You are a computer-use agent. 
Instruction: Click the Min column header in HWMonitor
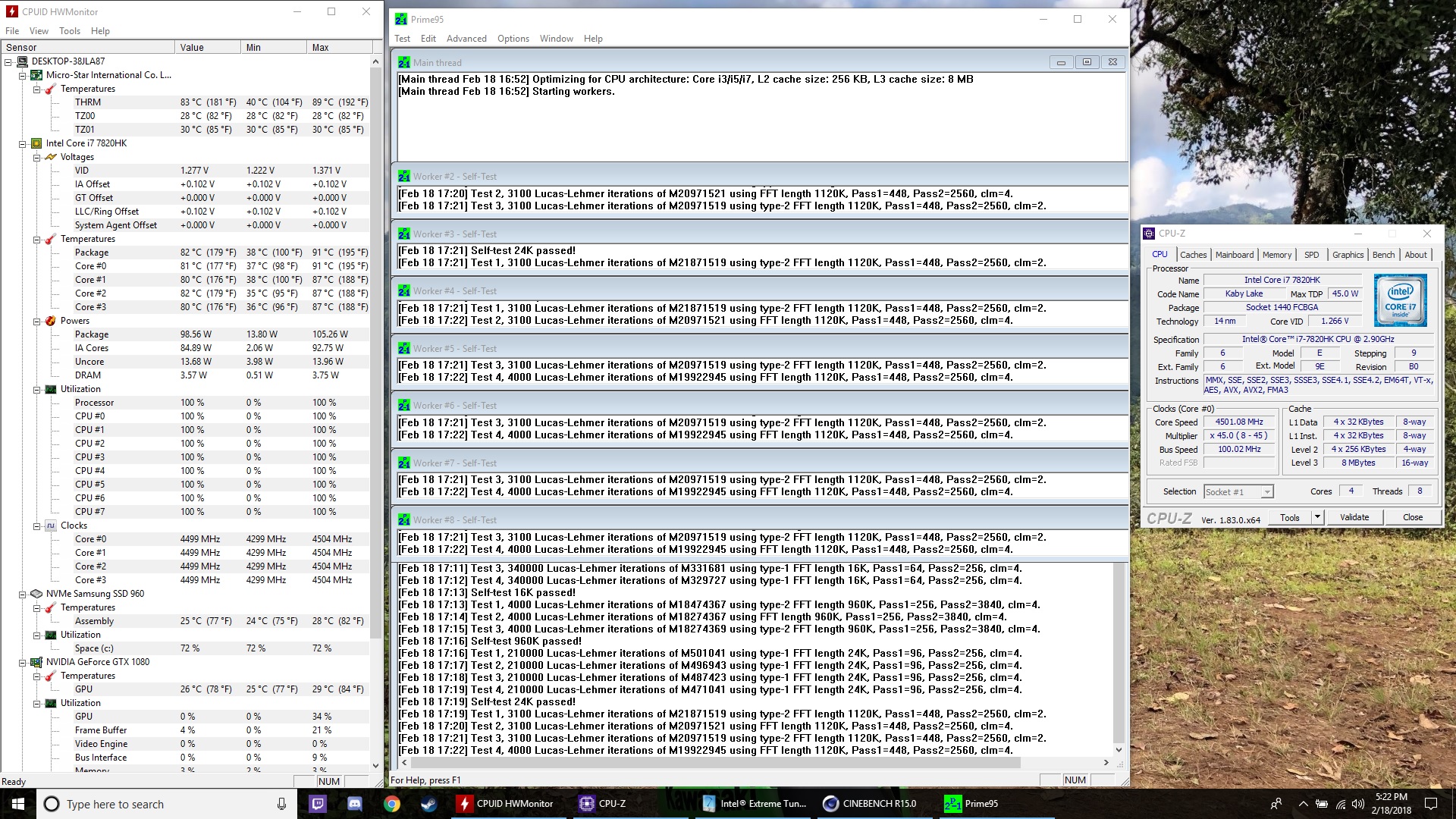point(274,47)
